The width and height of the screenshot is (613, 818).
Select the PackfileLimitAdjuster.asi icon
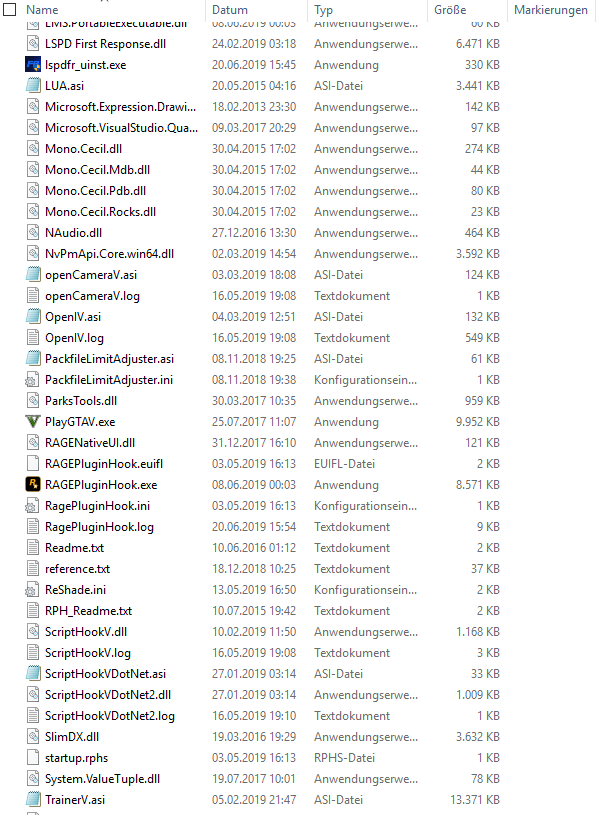pos(33,358)
